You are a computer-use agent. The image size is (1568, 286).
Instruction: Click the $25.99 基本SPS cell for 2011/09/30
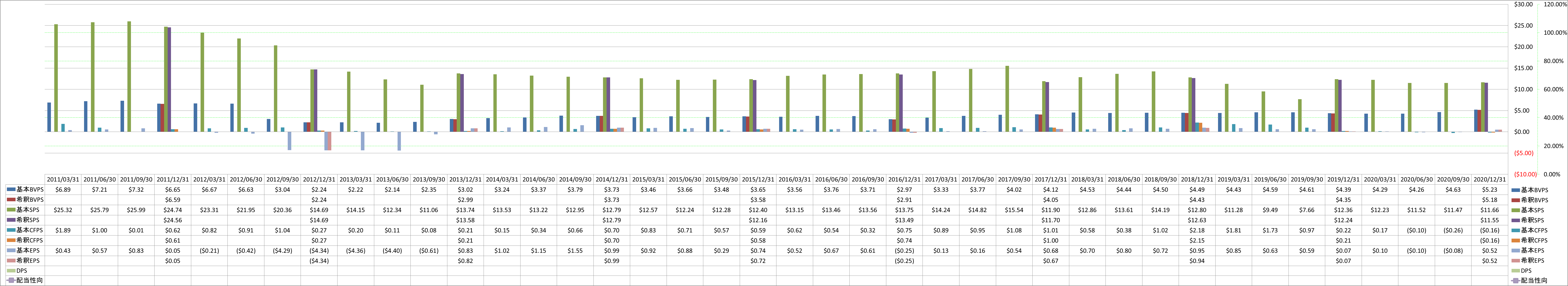(x=136, y=210)
